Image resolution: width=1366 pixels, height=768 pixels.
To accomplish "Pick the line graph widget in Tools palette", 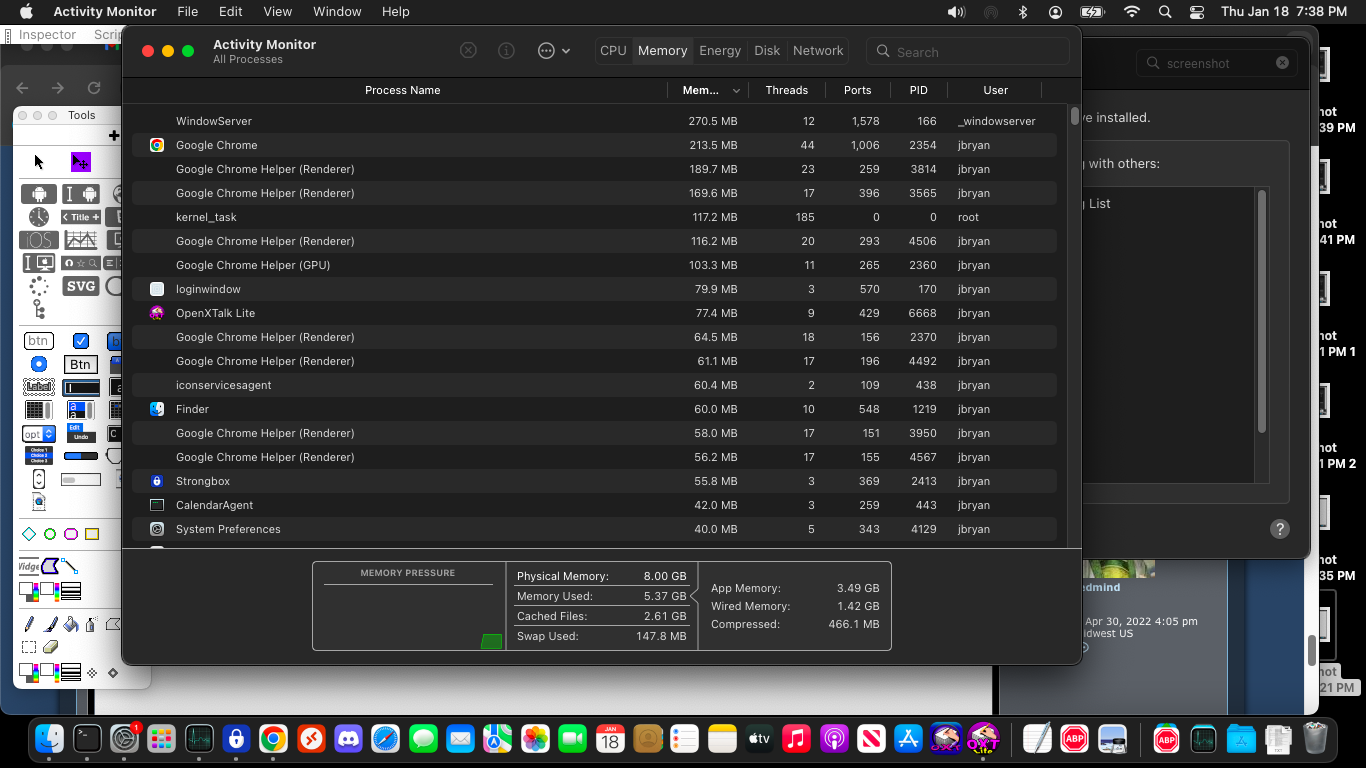I will [x=81, y=240].
